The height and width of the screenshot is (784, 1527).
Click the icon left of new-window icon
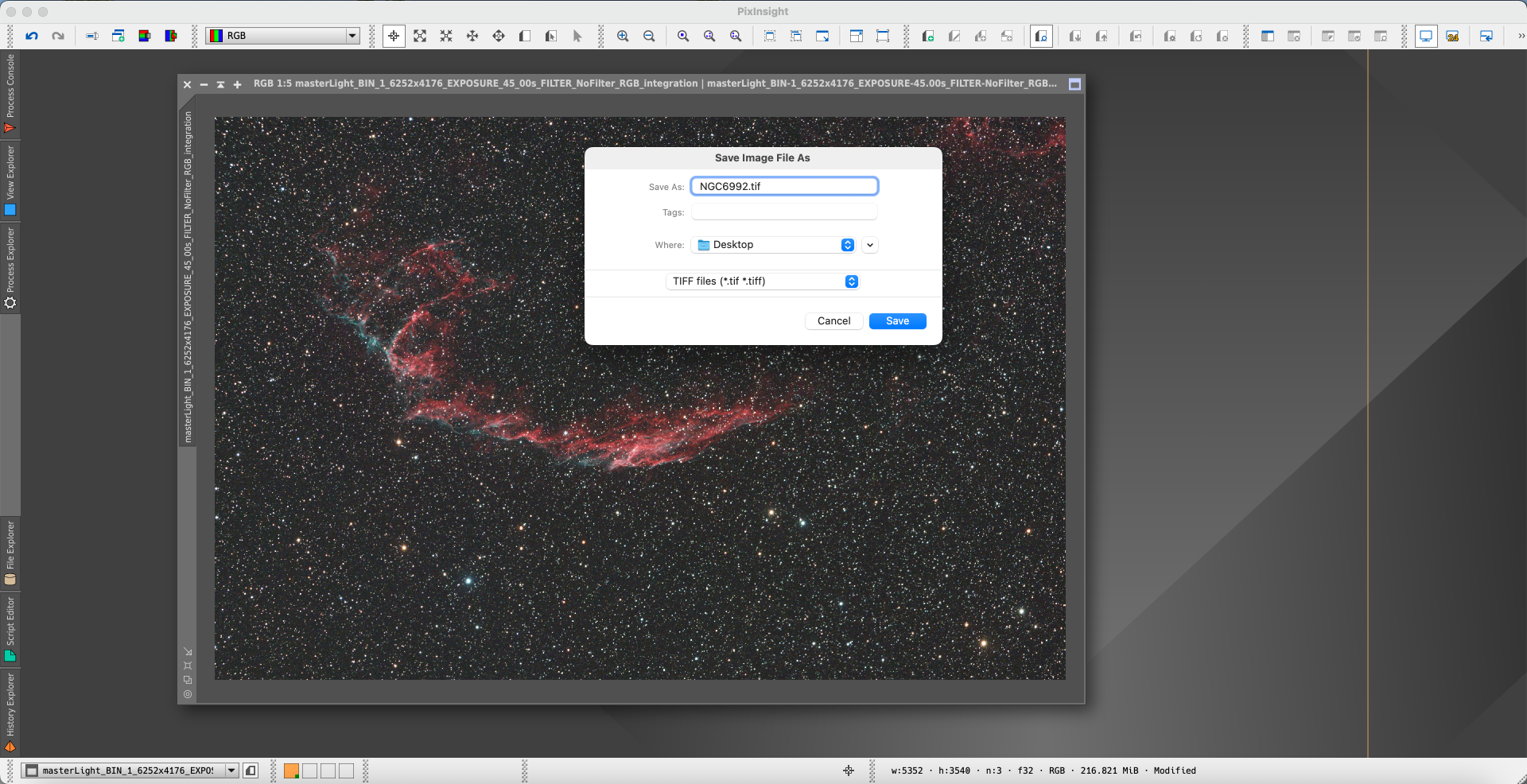click(x=92, y=36)
